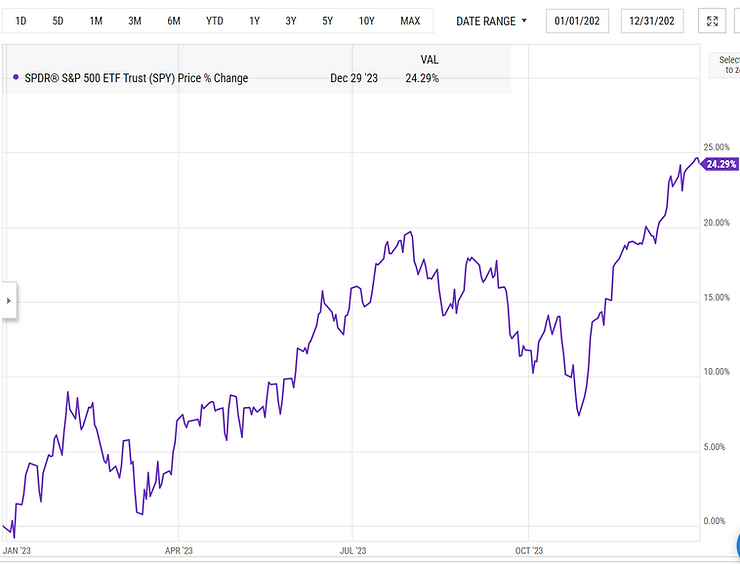Image resolution: width=740 pixels, height=564 pixels.
Task: Switch to the 5Y range
Action: pos(328,21)
